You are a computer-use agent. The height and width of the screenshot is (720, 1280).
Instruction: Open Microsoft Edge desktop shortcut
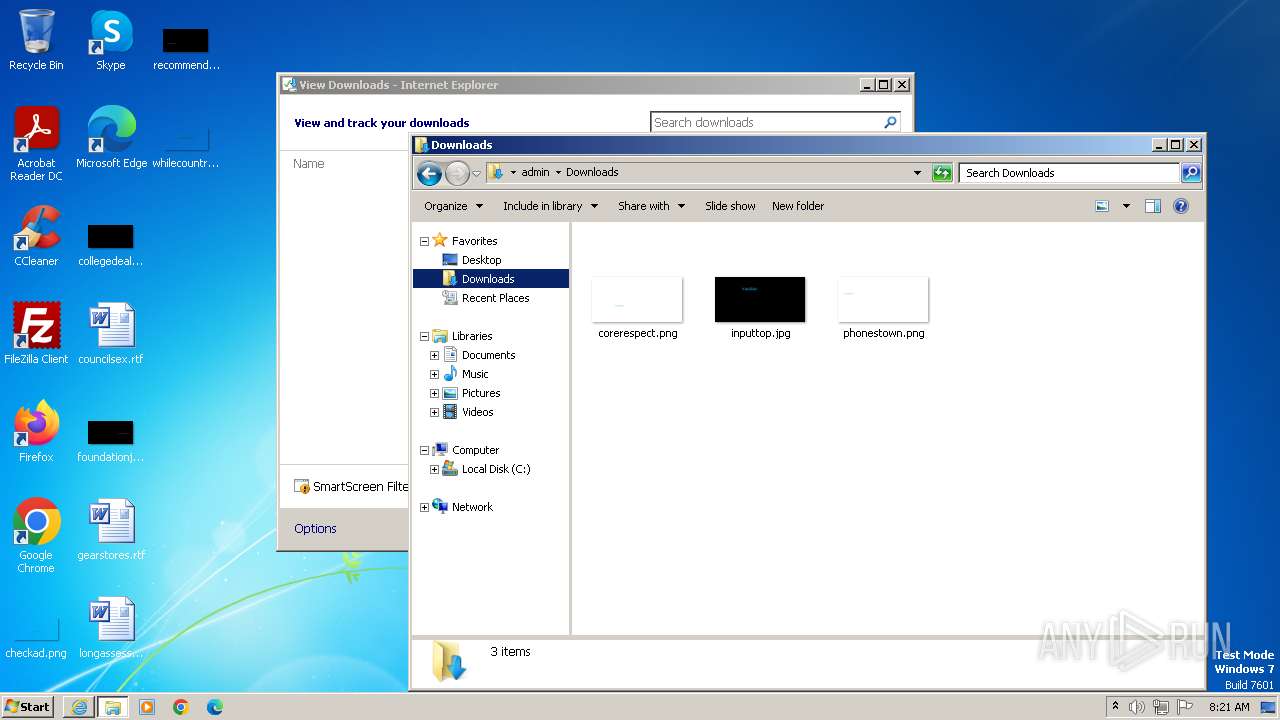[x=111, y=138]
